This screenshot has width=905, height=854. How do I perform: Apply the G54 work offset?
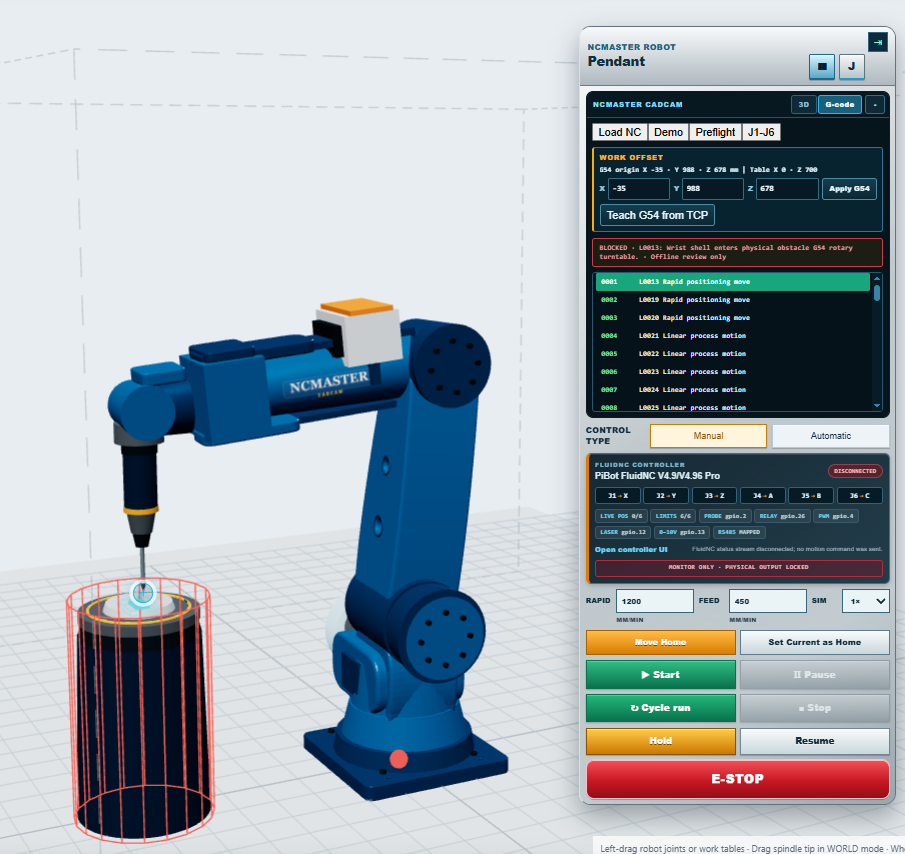pyautogui.click(x=849, y=189)
